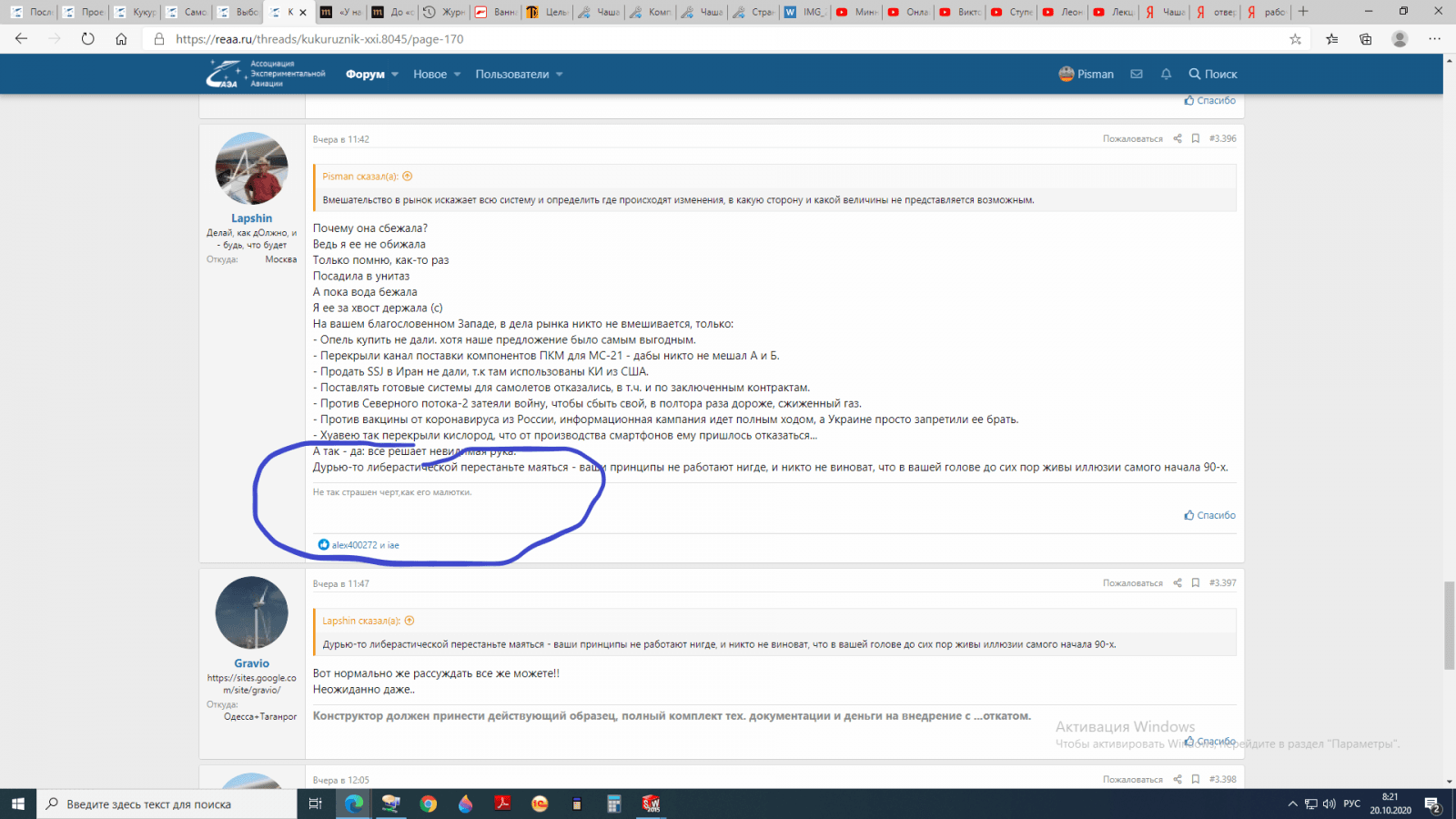1456x819 pixels.
Task: Open the Pisman user account menu
Action: pos(1087,75)
